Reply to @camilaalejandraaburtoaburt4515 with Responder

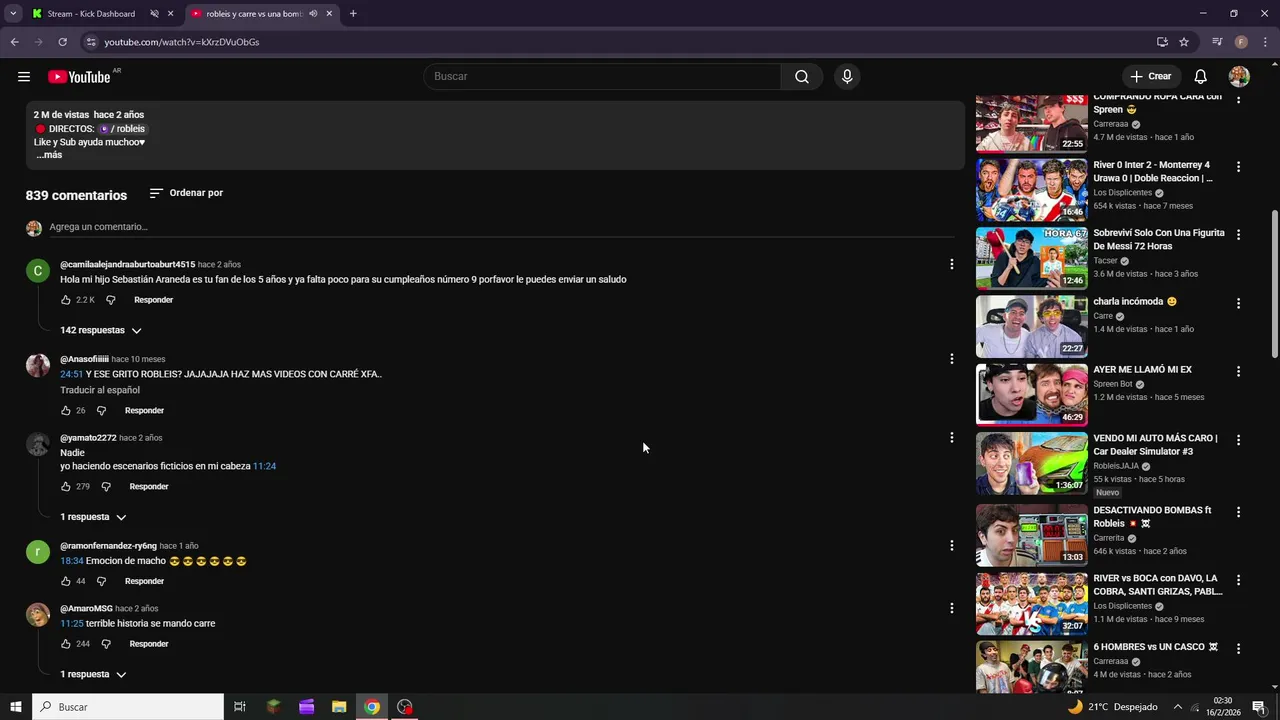pyautogui.click(x=154, y=300)
